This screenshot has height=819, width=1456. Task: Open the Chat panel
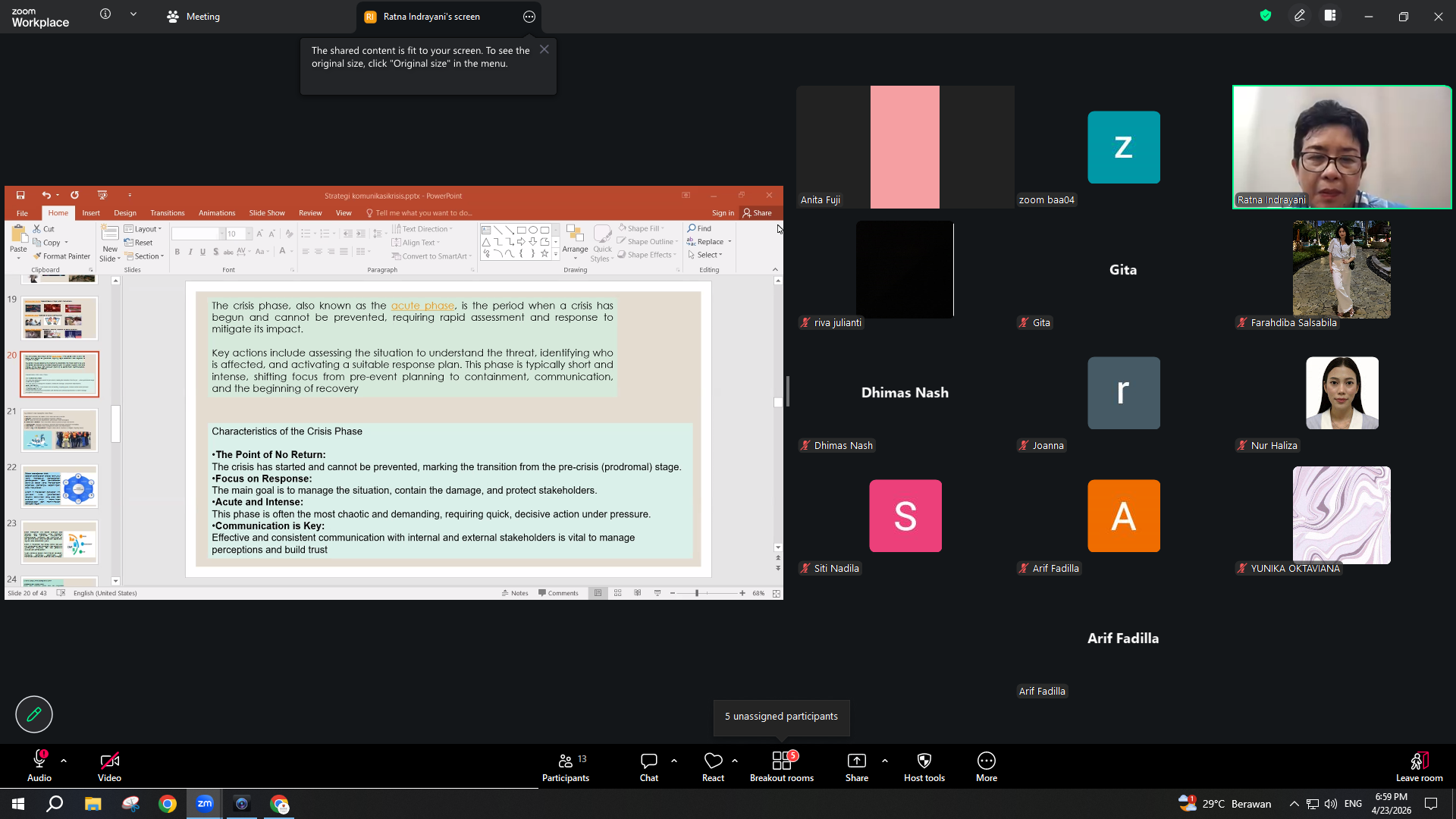tap(649, 767)
